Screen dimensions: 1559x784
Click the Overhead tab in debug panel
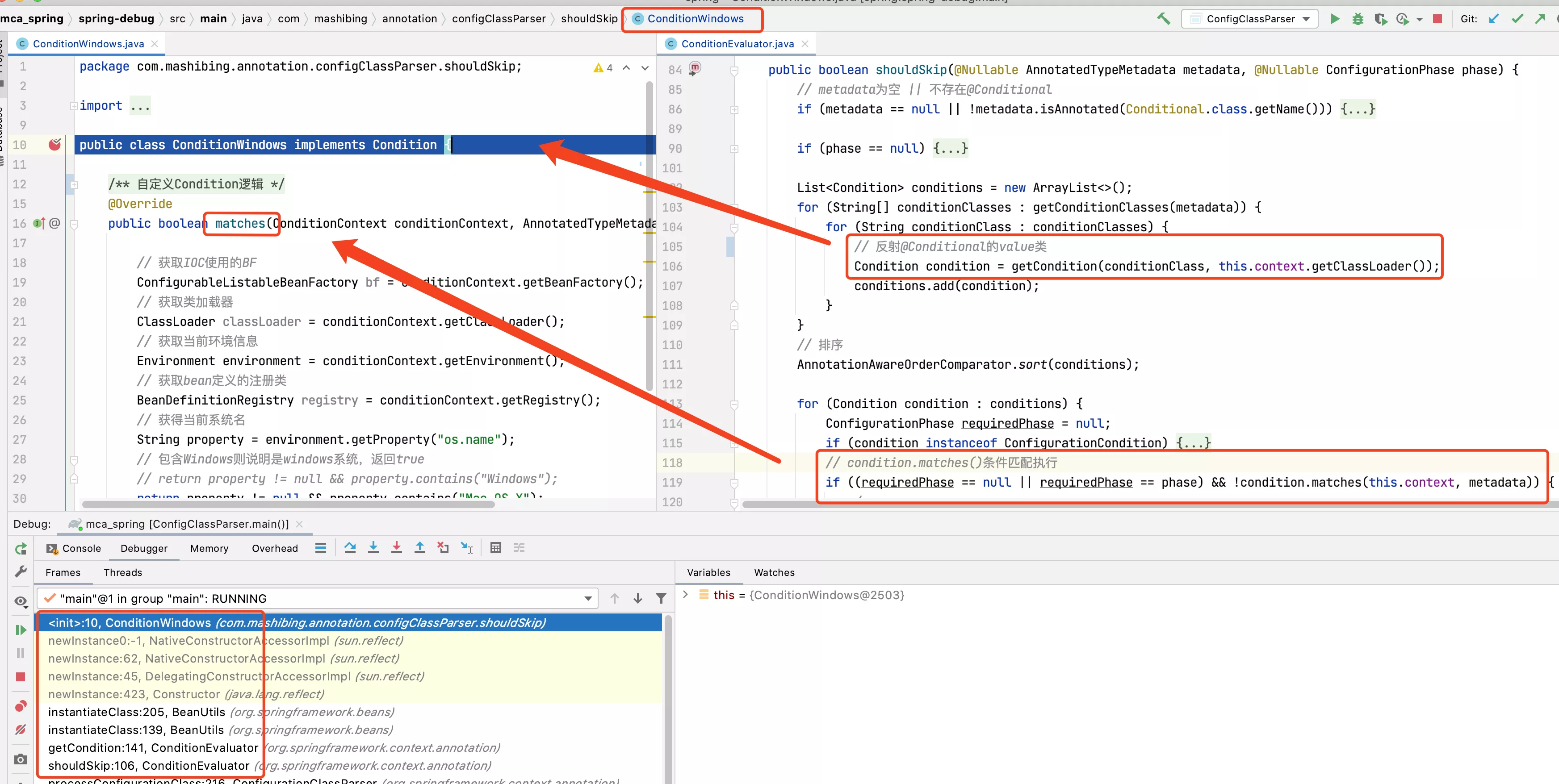(x=275, y=548)
